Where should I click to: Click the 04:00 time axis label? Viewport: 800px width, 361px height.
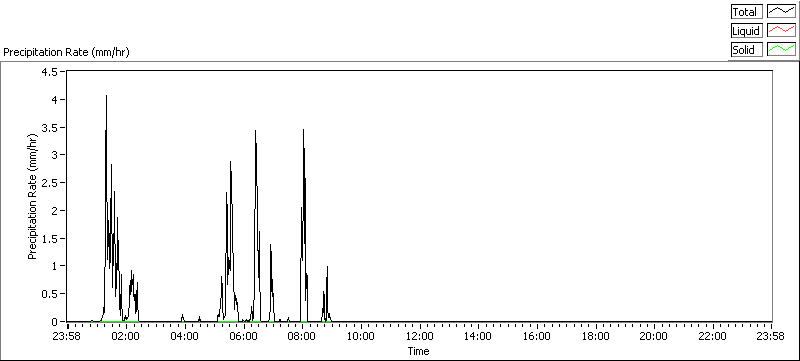coord(185,336)
